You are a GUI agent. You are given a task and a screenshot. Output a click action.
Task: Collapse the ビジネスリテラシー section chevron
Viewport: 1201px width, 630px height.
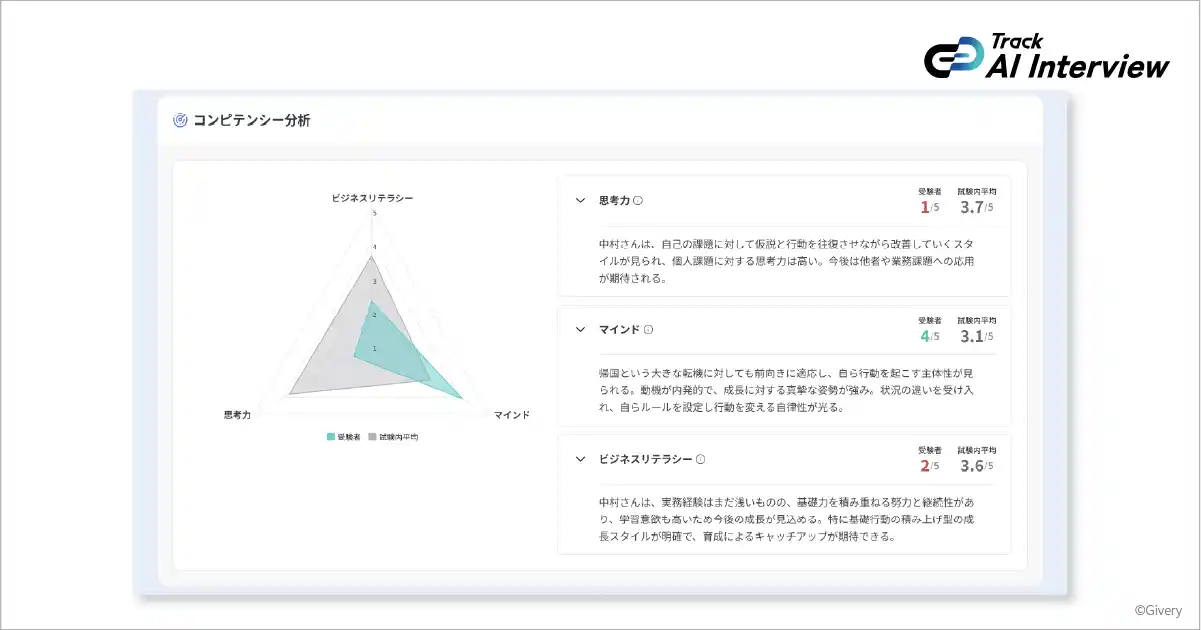click(x=580, y=459)
